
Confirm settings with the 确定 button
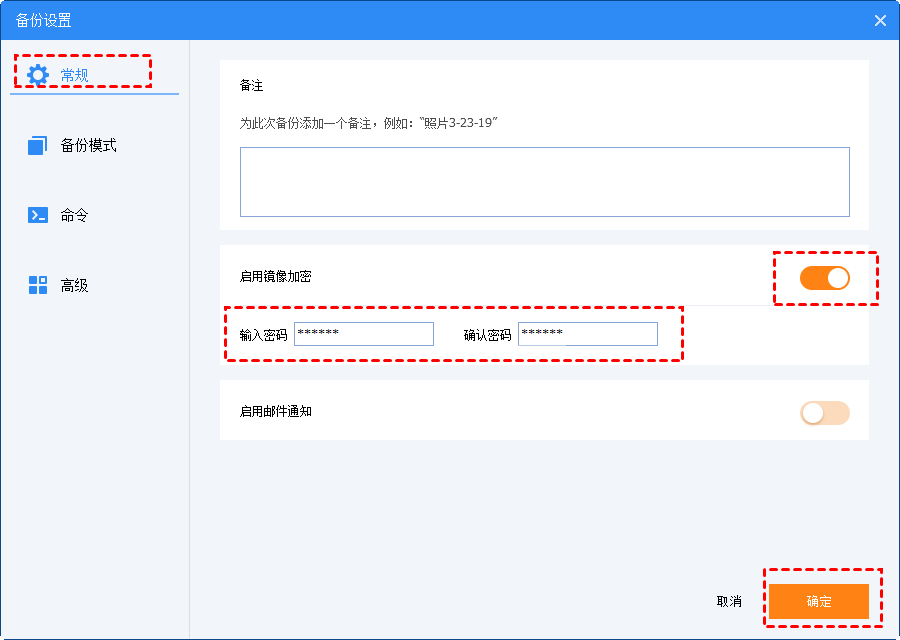point(818,602)
